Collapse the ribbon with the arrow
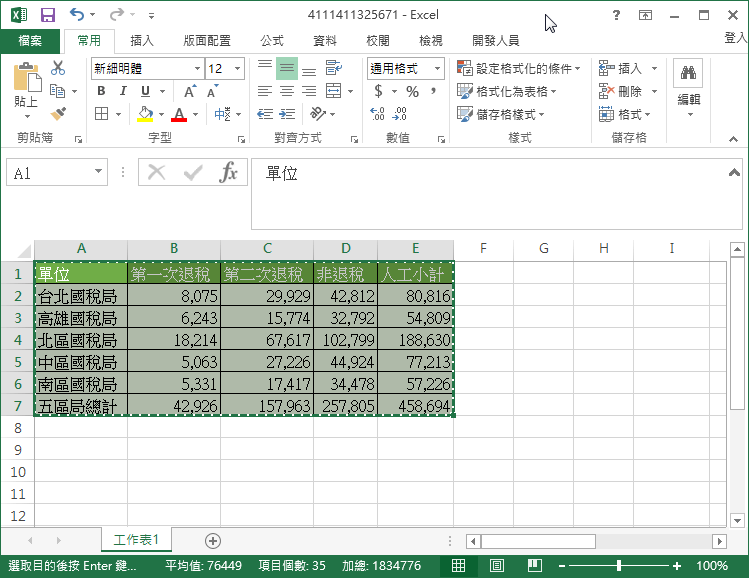The height and width of the screenshot is (578, 749). 733,139
